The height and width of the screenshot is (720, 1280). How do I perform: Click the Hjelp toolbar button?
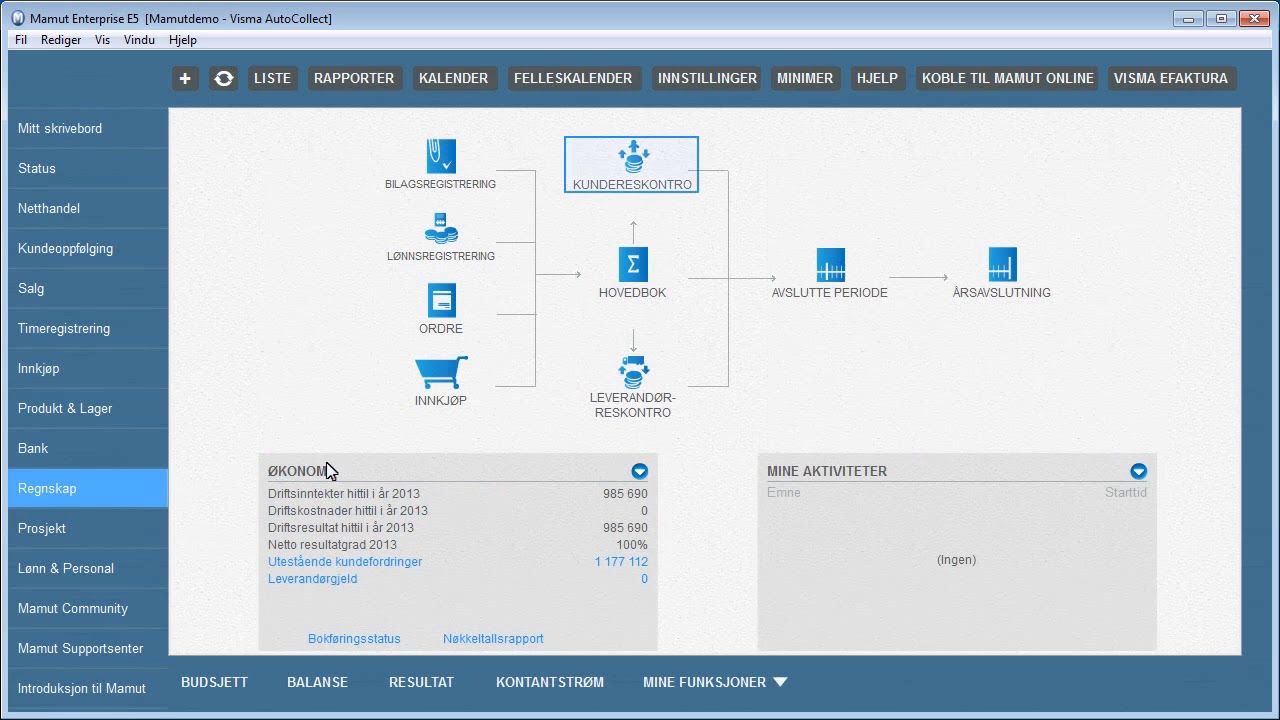pos(877,78)
